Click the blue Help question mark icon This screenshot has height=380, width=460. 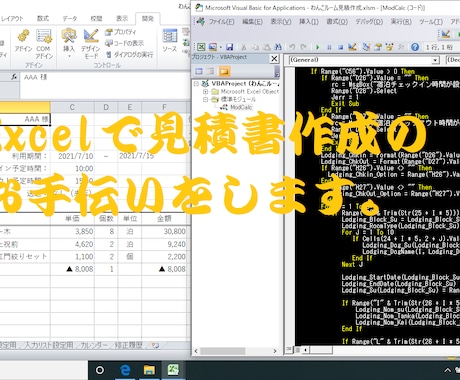(415, 47)
